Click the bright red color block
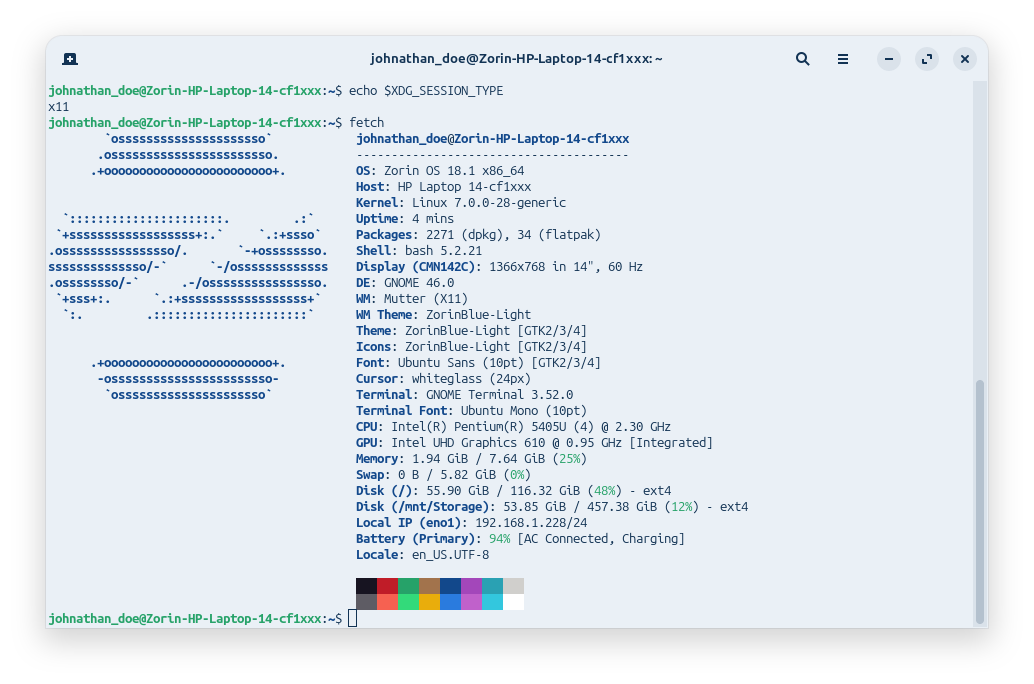The height and width of the screenshot is (684, 1034). (388, 602)
